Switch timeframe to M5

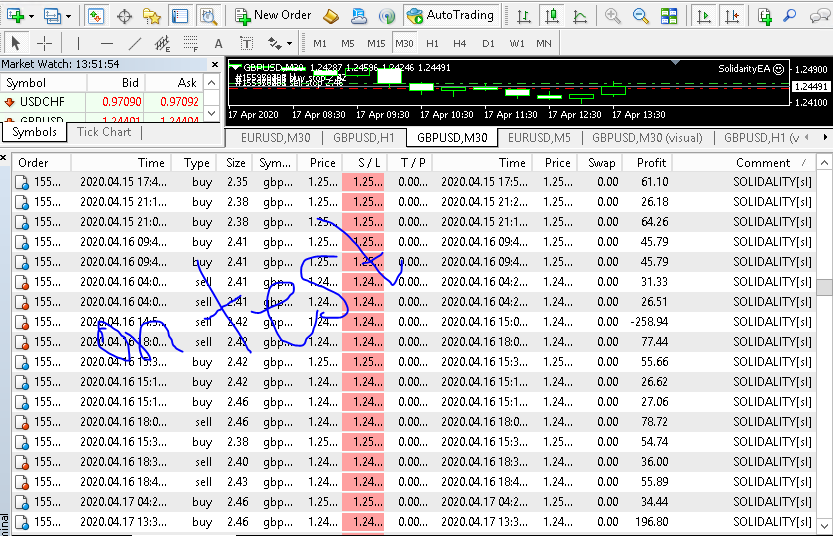(347, 44)
